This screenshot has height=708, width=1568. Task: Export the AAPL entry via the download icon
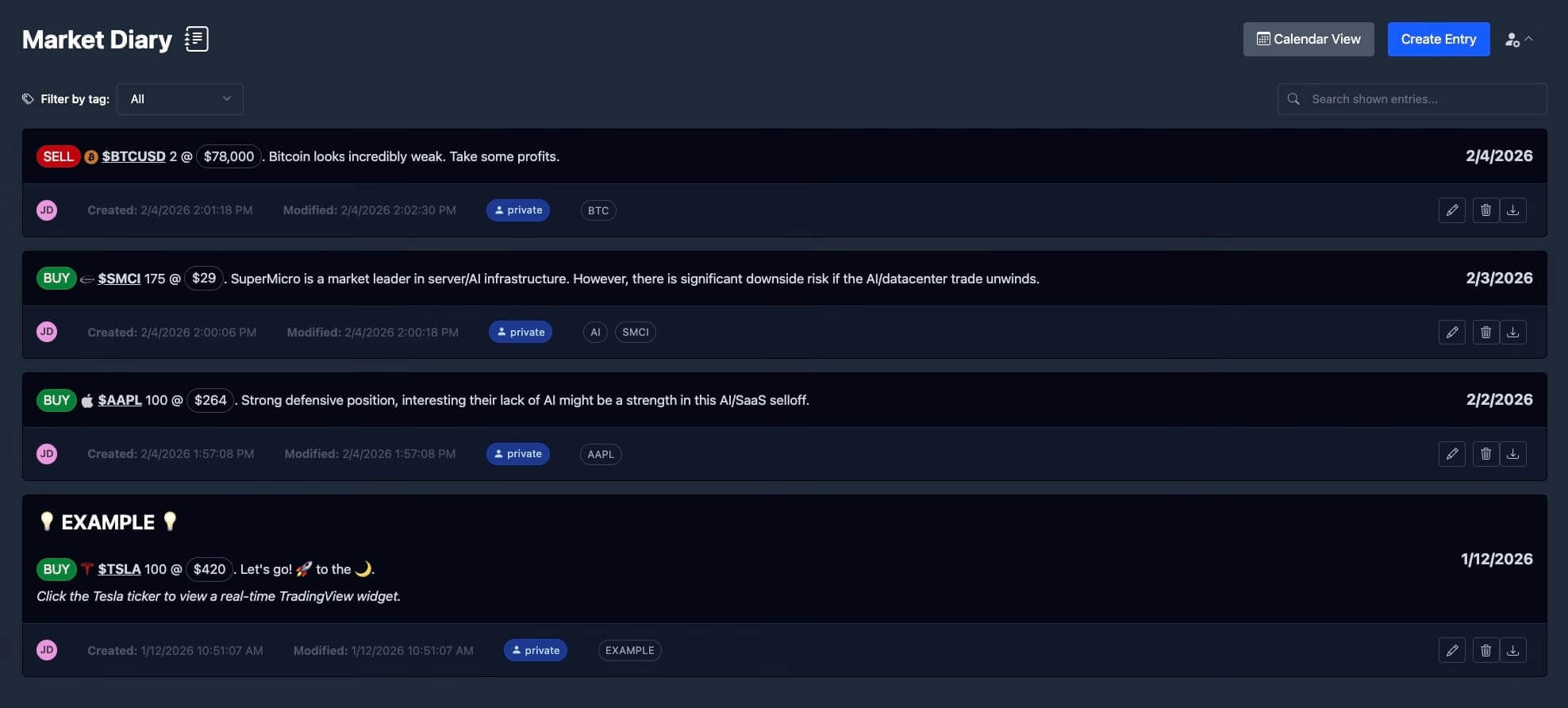pos(1513,453)
